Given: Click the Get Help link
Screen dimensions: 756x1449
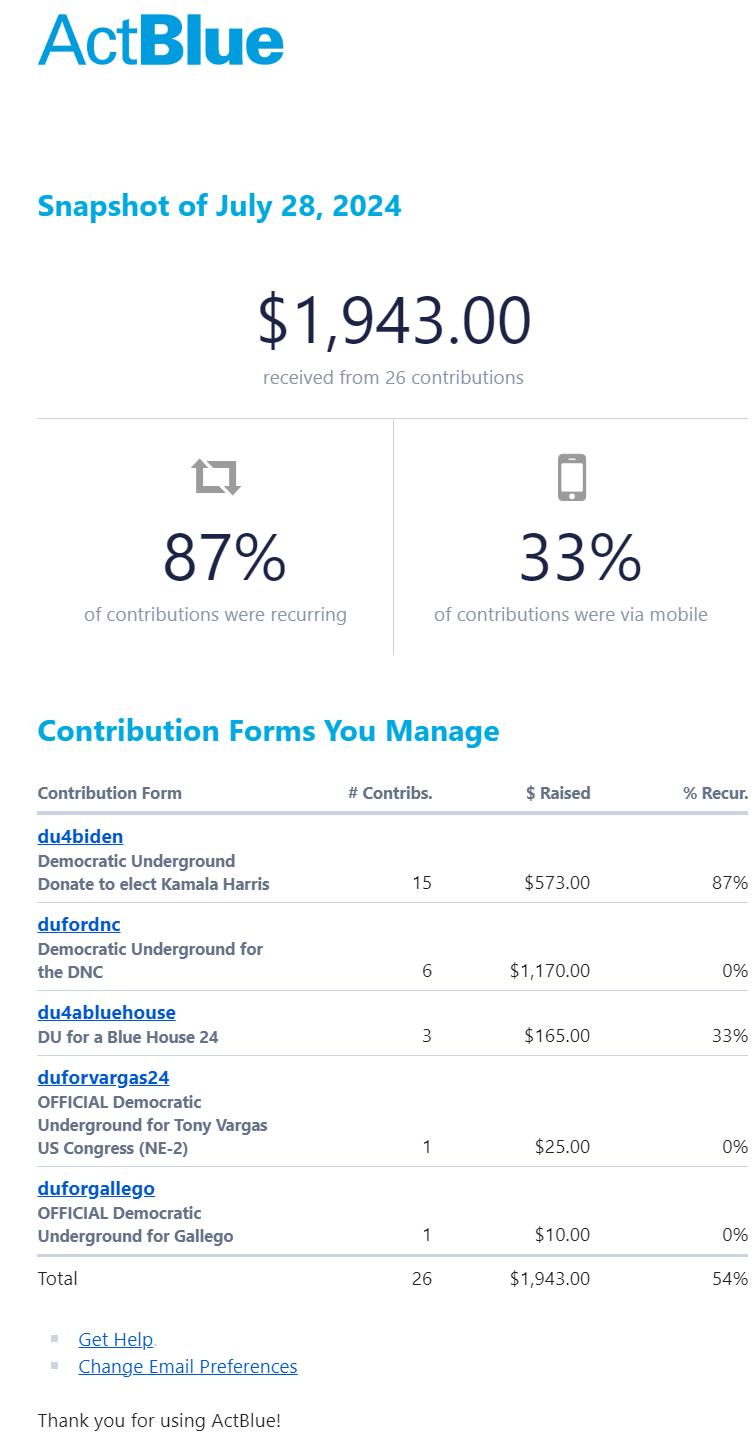Looking at the screenshot, I should (116, 1340).
